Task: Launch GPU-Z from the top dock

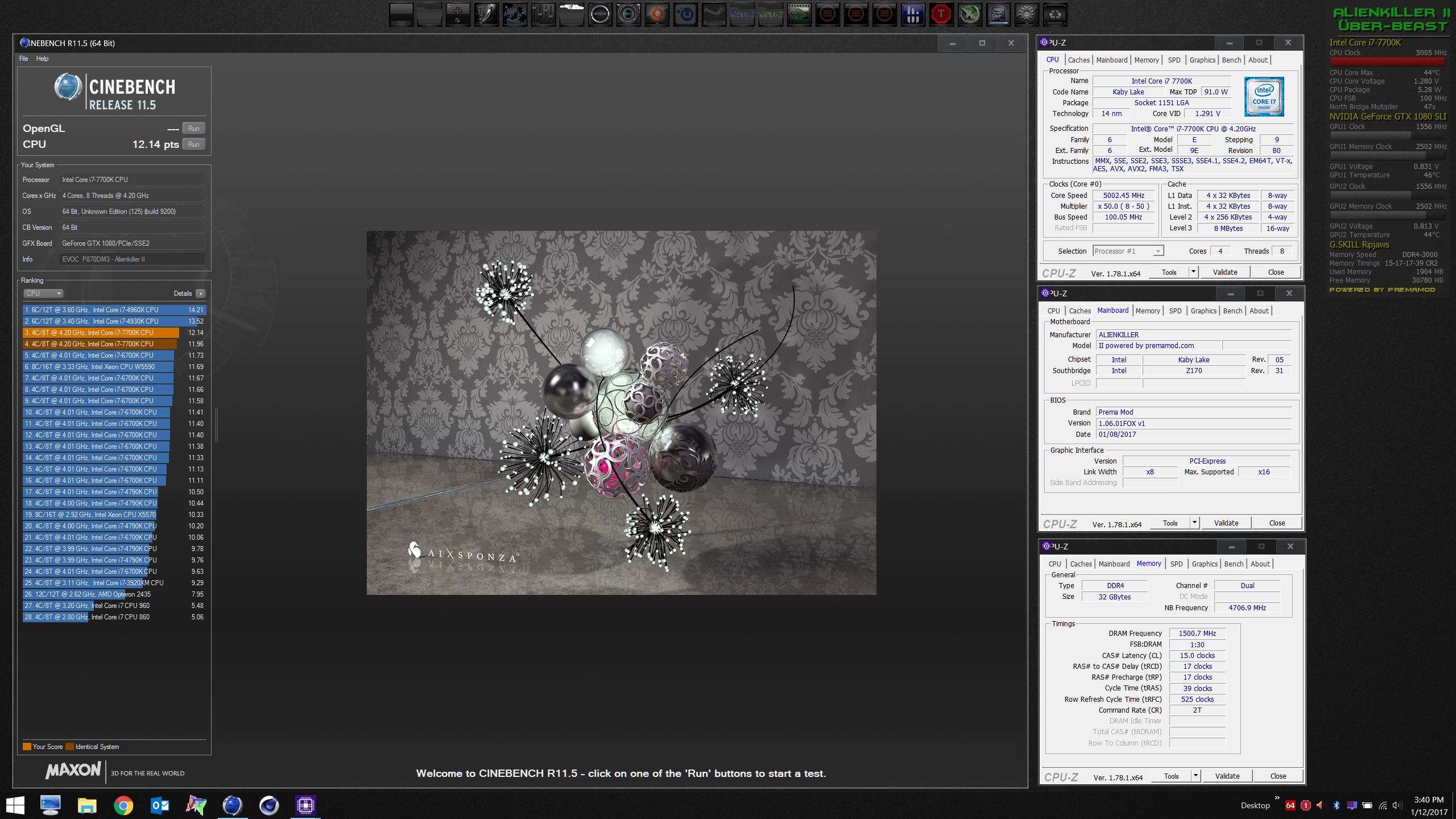Action: coord(771,14)
